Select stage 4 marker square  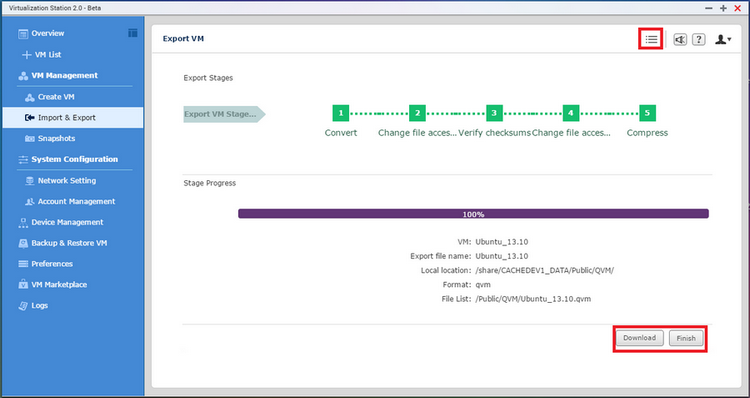(x=571, y=113)
